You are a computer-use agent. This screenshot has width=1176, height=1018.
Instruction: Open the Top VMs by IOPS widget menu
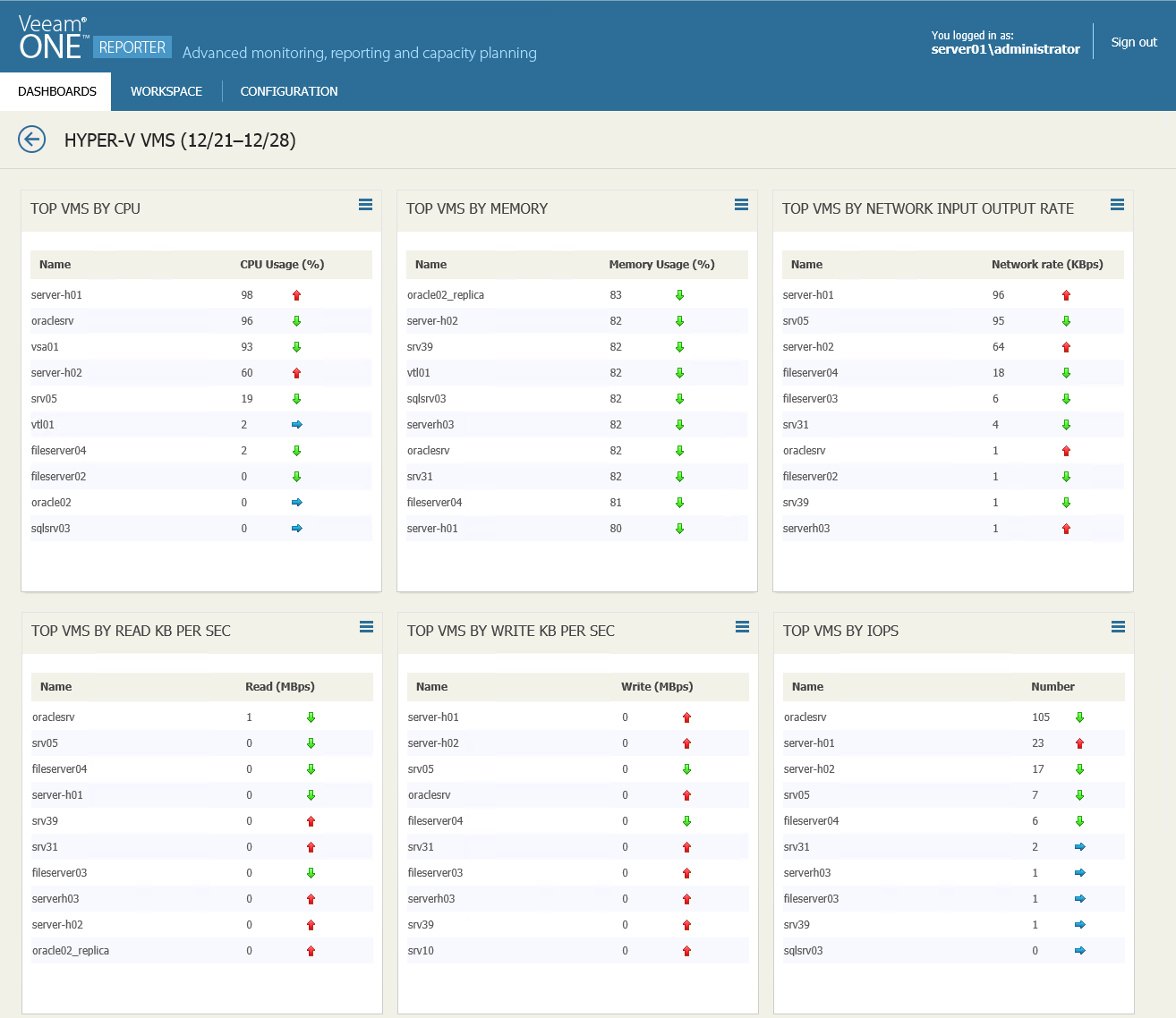[x=1118, y=627]
